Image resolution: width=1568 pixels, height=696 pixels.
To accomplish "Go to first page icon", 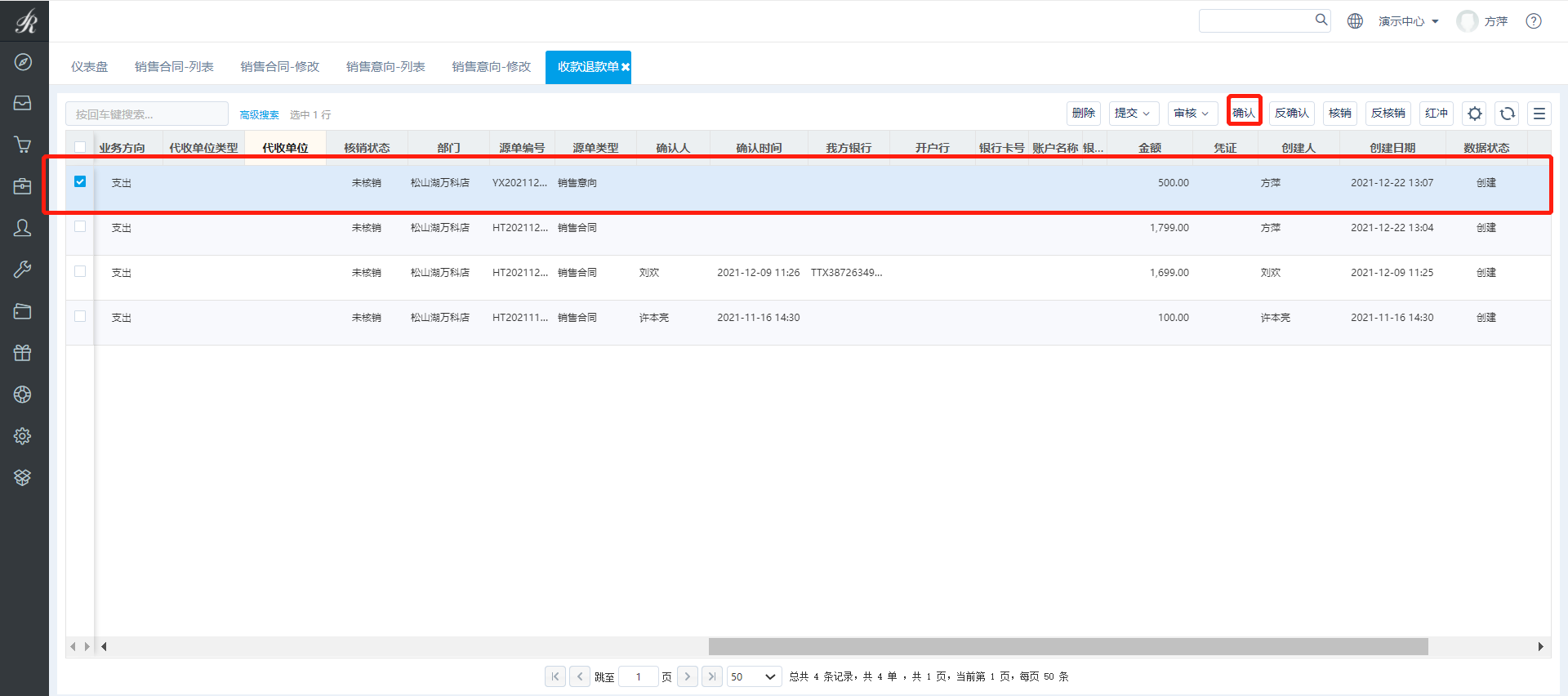I will pyautogui.click(x=555, y=676).
